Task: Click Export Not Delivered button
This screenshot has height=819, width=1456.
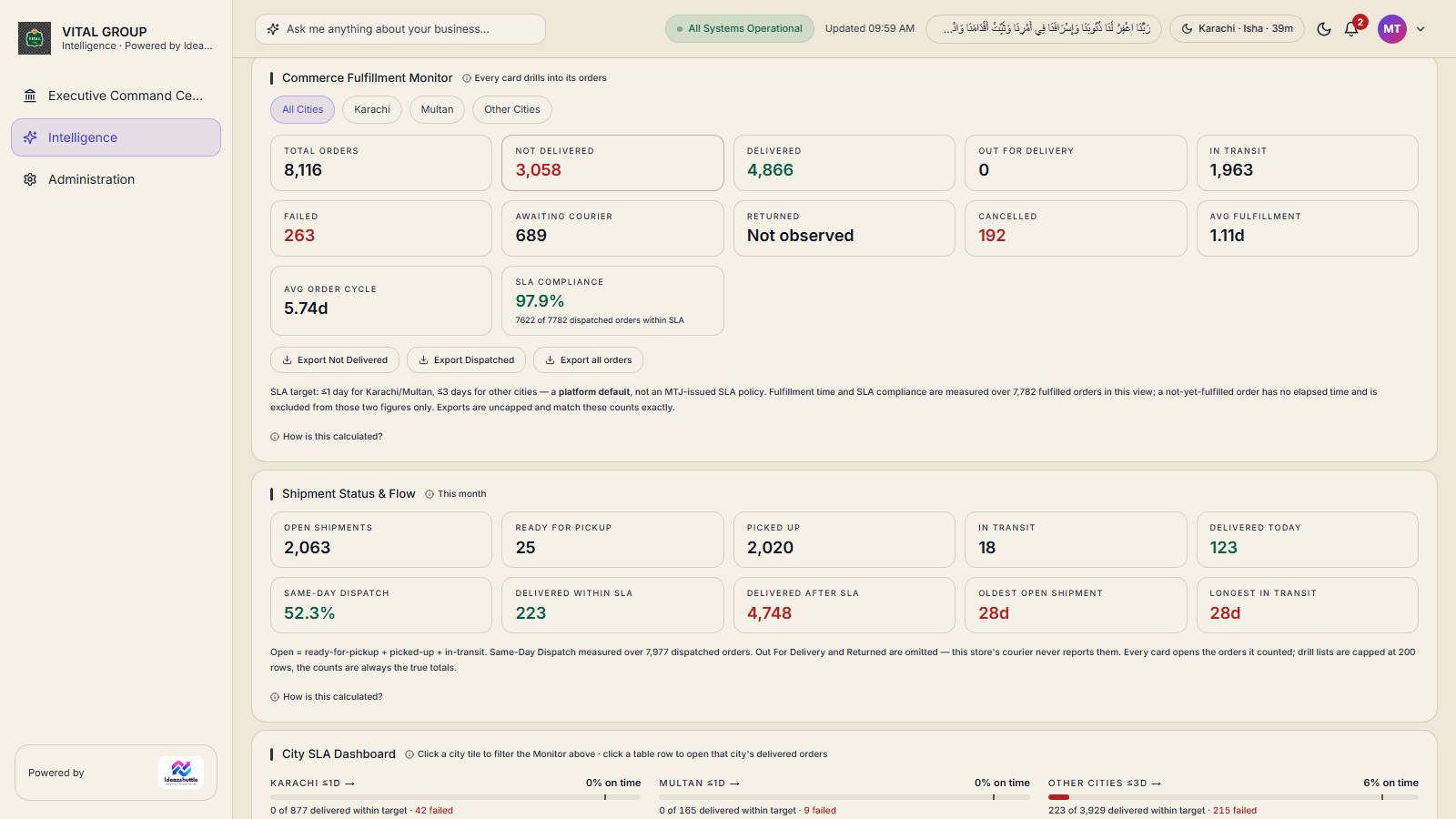Action: click(x=335, y=360)
